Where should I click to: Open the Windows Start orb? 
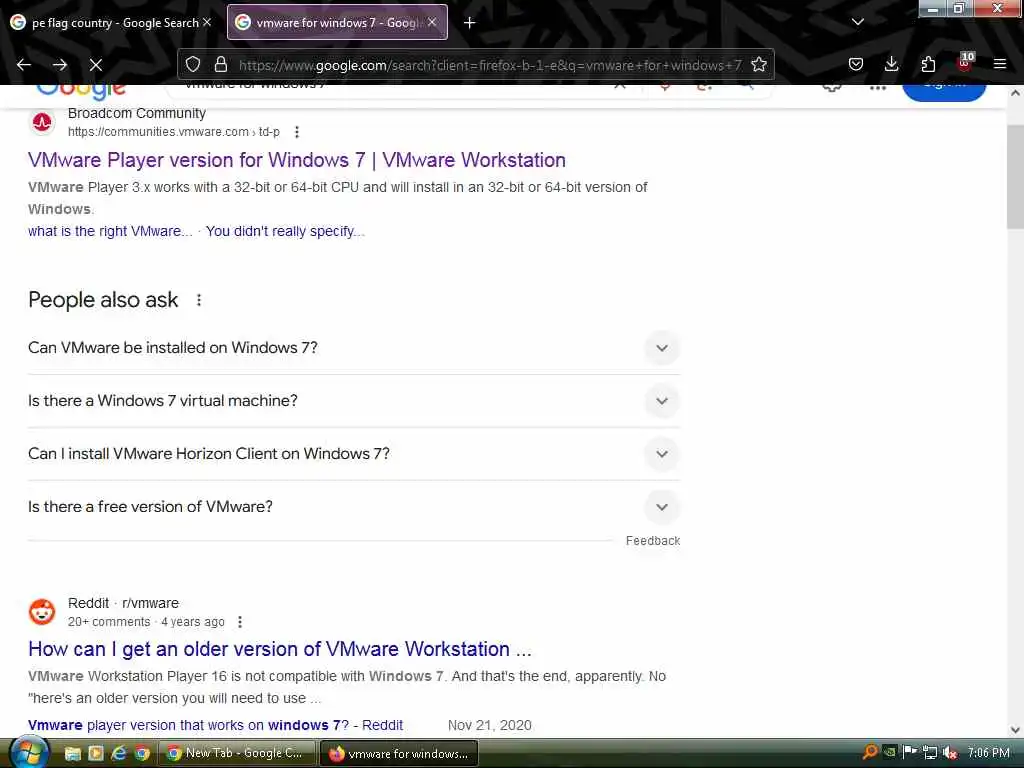[28, 753]
